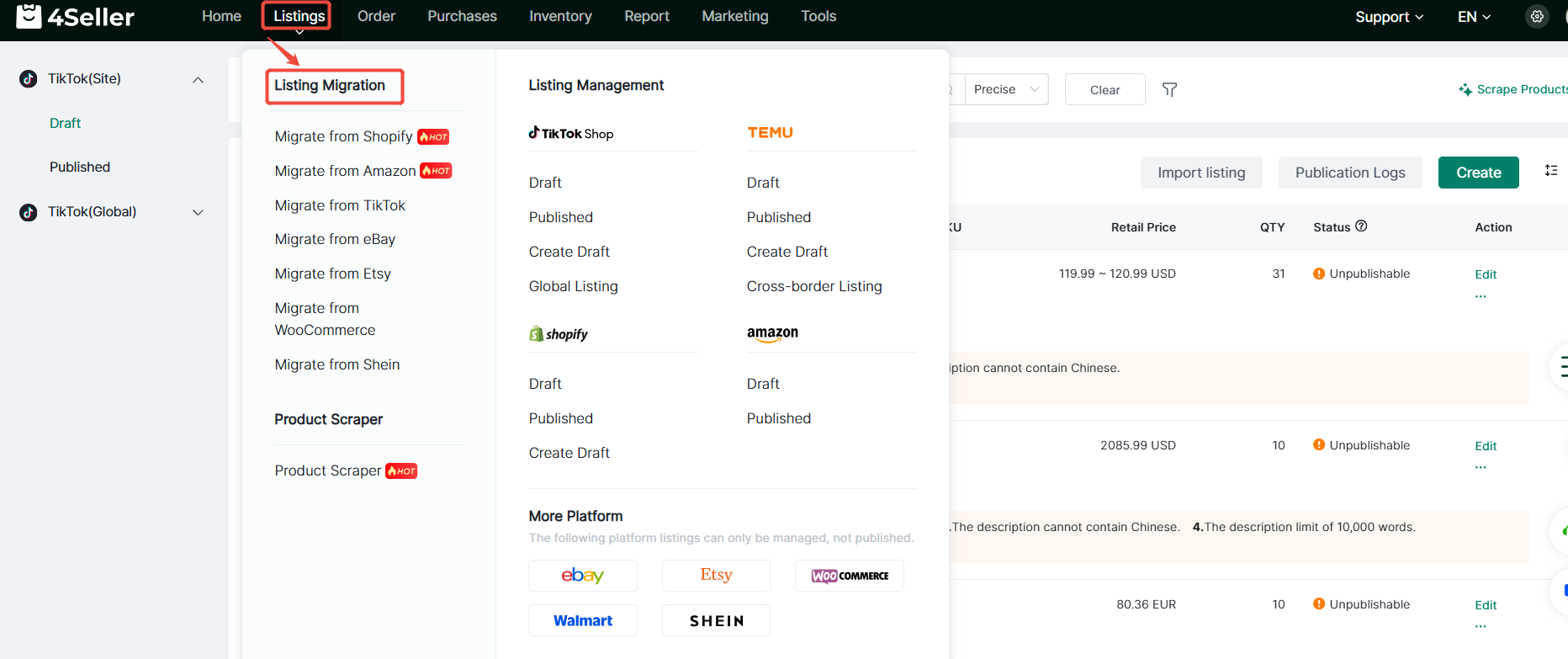Open the Order menu
Viewport: 1568px width, 659px height.
(376, 16)
